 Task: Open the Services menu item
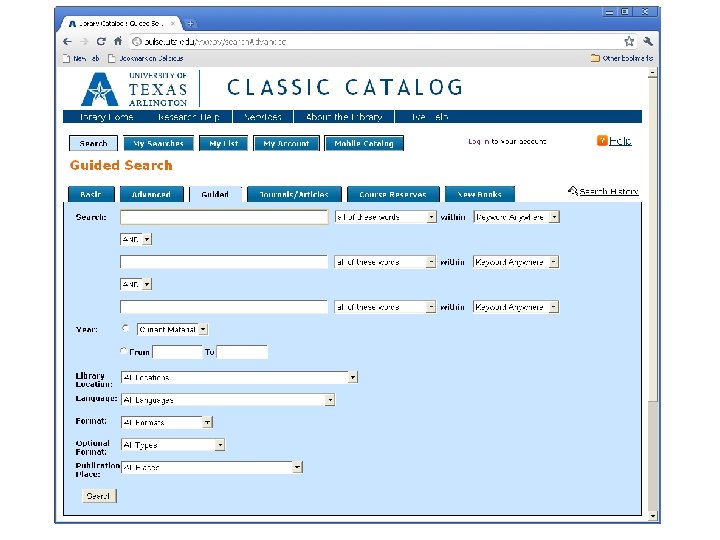pos(263,117)
